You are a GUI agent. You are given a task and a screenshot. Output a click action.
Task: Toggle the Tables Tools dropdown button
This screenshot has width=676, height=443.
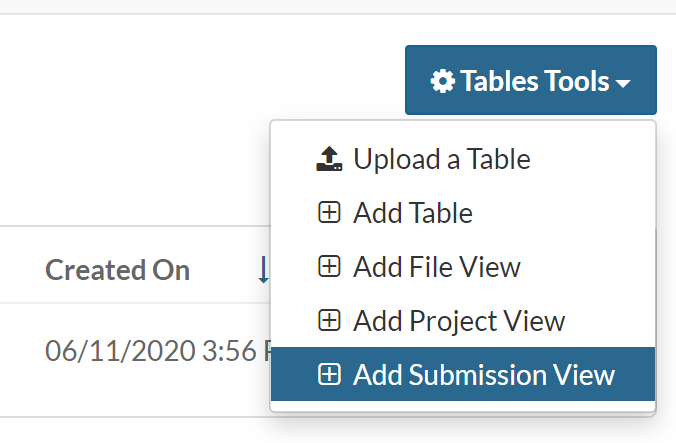pyautogui.click(x=530, y=80)
